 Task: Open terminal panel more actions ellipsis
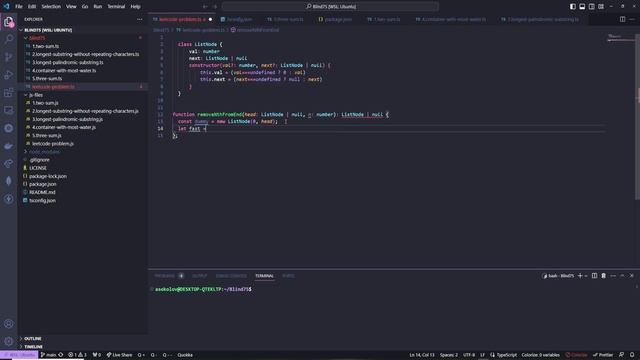[x=613, y=276]
